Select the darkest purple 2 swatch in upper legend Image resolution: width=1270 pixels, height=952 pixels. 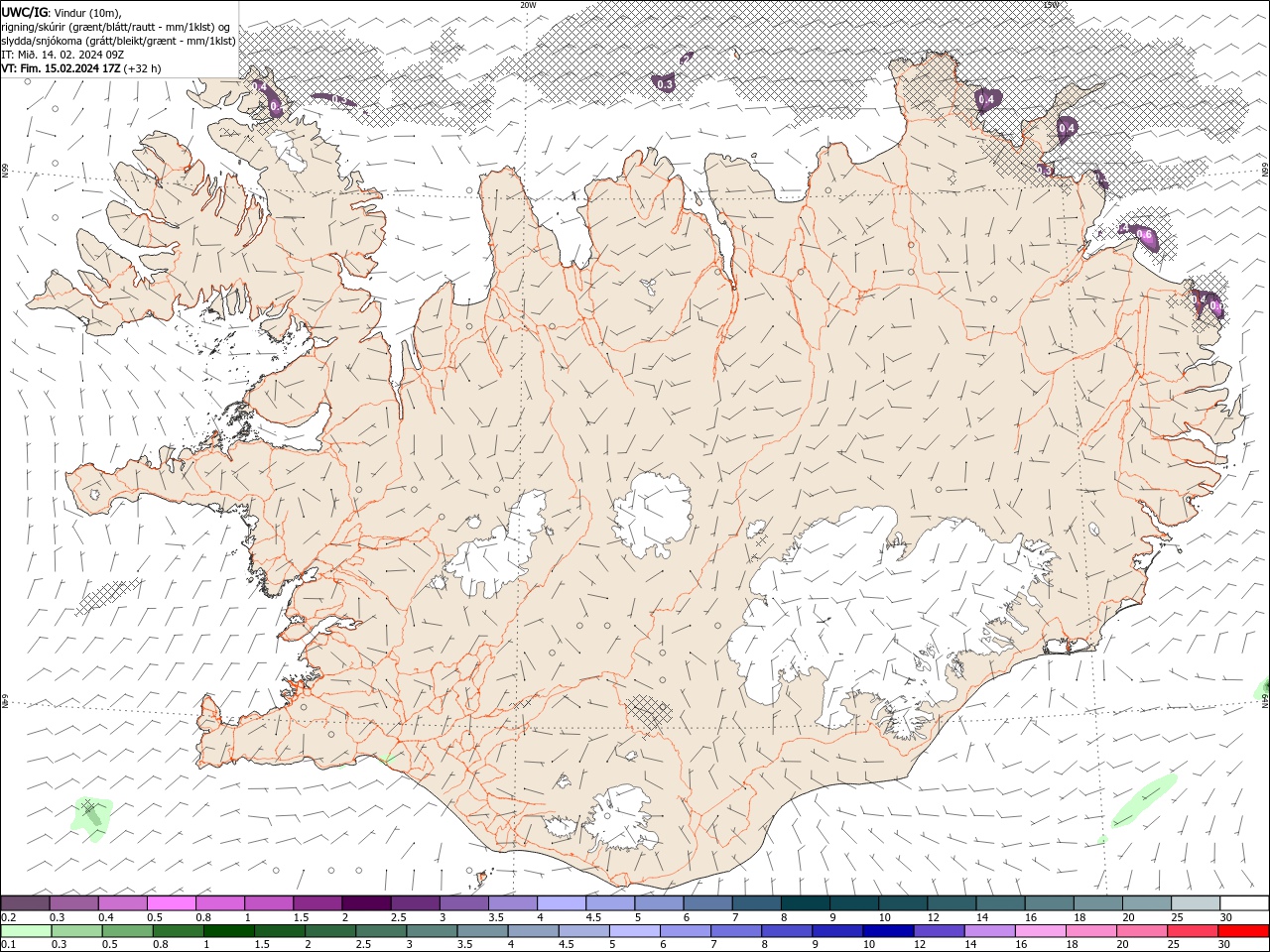[x=366, y=903]
